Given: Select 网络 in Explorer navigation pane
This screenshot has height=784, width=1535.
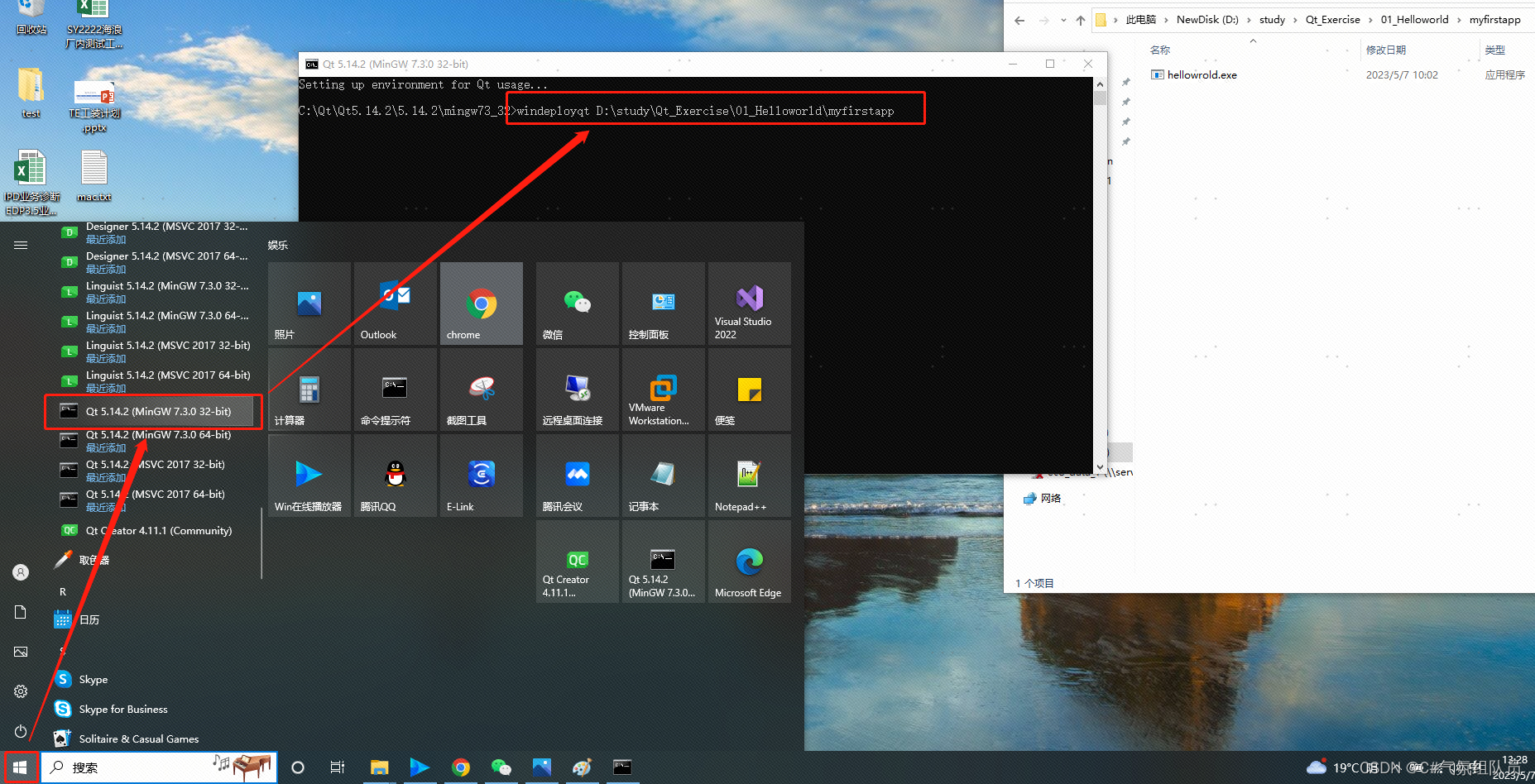Looking at the screenshot, I should pyautogui.click(x=1043, y=499).
